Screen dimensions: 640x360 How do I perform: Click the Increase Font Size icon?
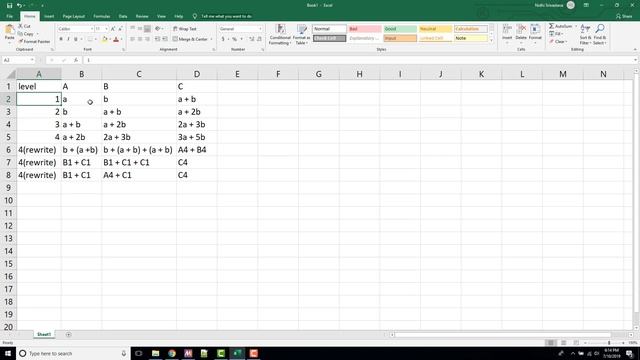tap(113, 29)
